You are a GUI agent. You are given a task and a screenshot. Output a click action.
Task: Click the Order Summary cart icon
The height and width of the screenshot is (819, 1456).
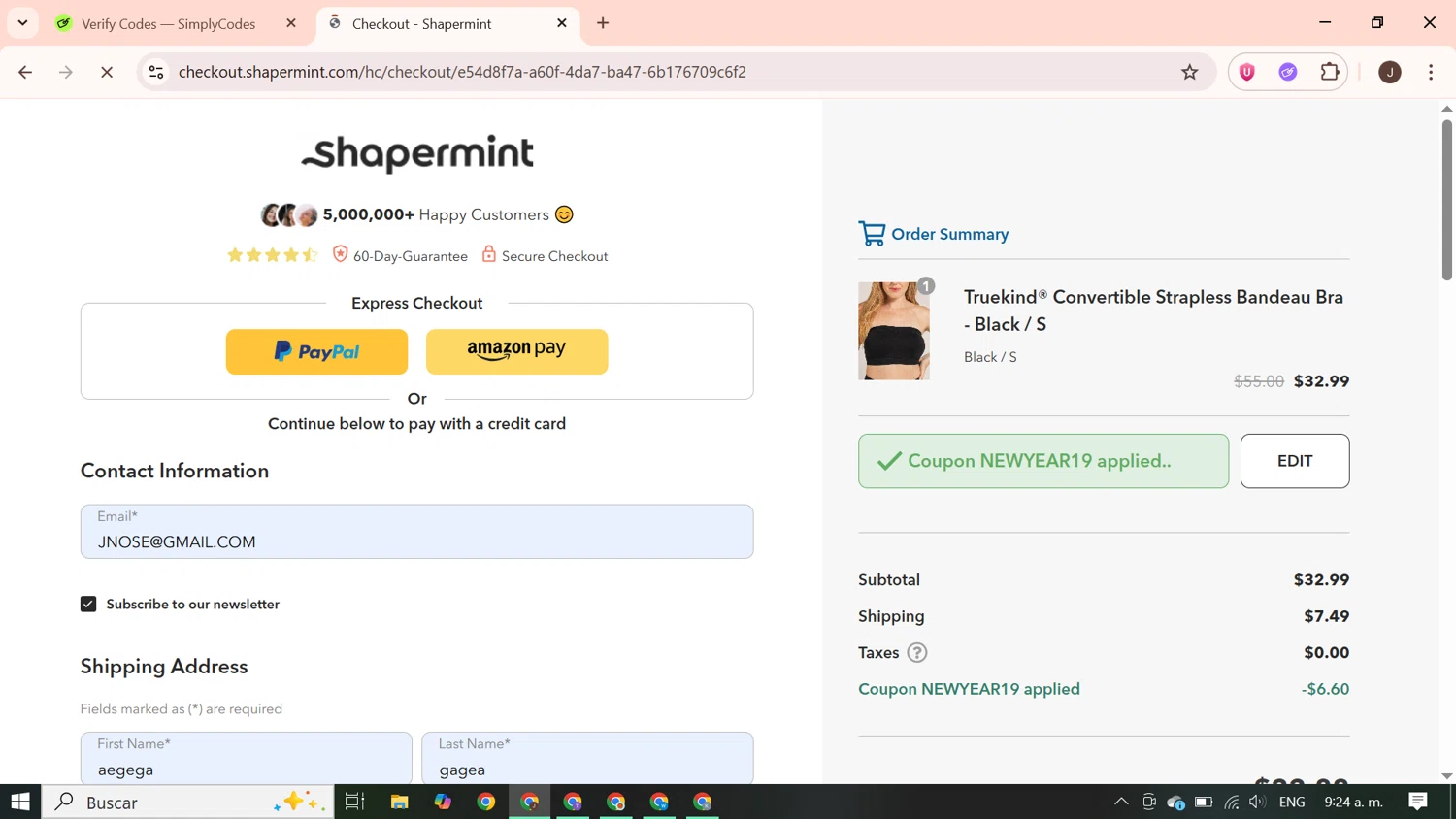tap(872, 234)
